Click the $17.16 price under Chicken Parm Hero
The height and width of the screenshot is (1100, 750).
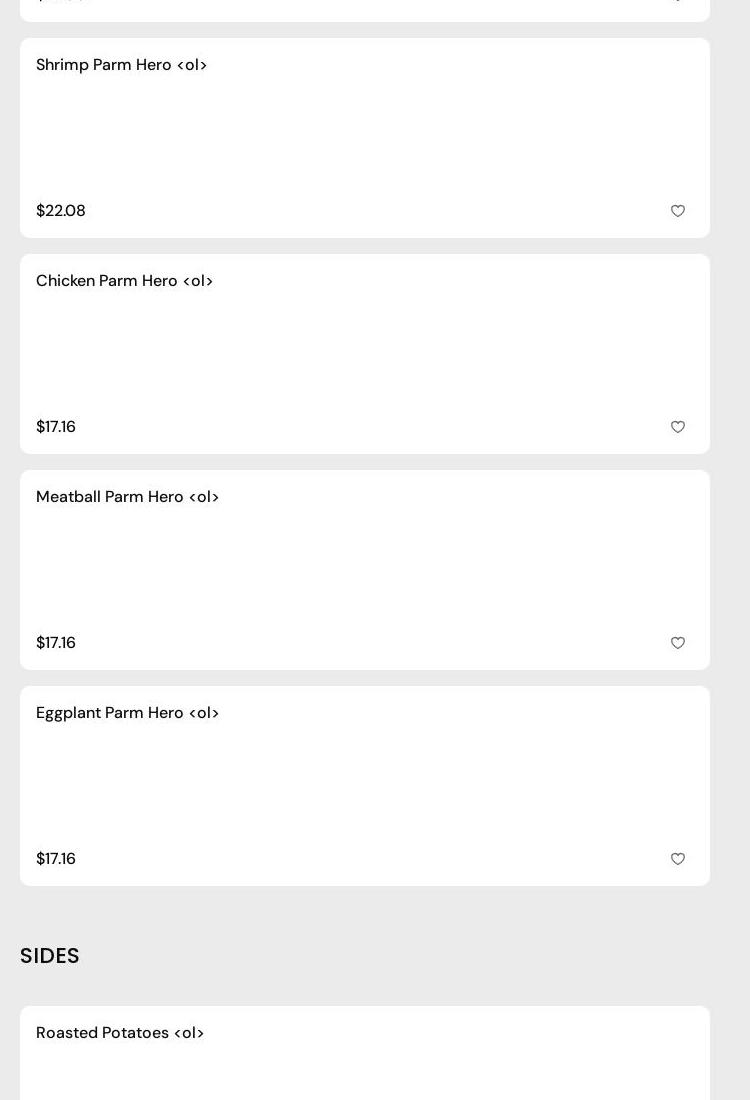(56, 427)
